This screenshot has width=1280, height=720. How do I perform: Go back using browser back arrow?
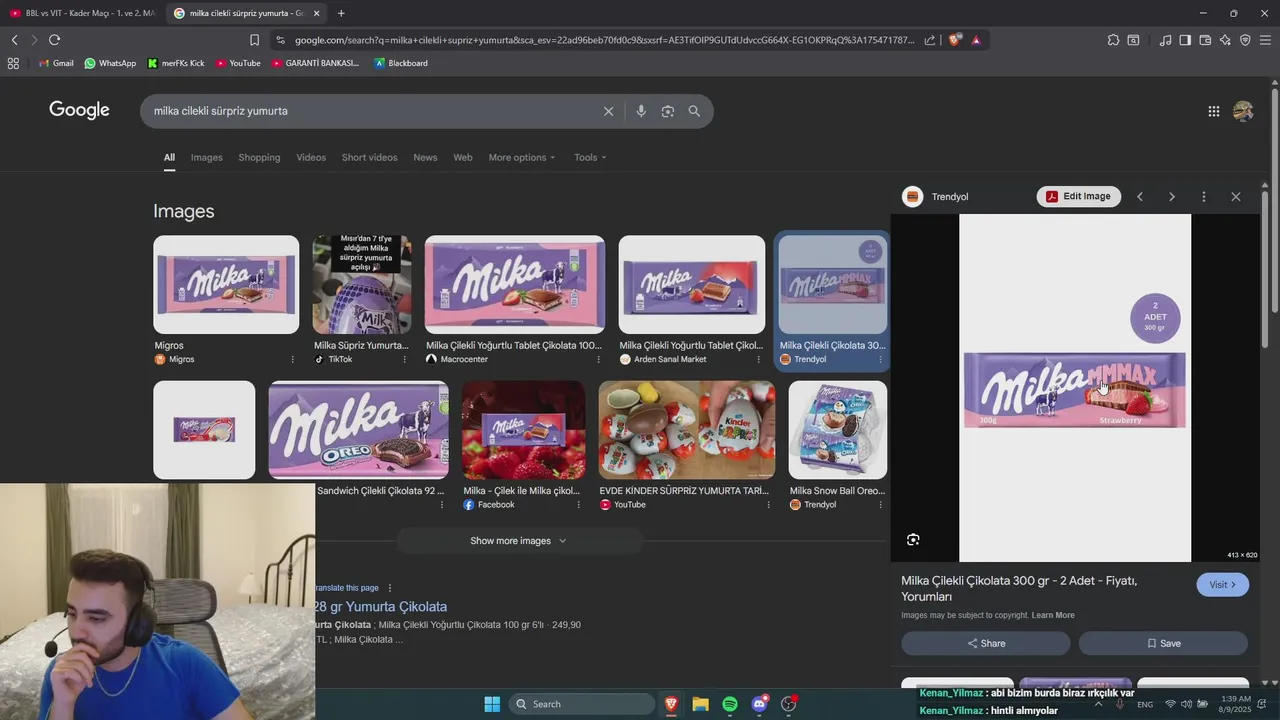point(14,40)
